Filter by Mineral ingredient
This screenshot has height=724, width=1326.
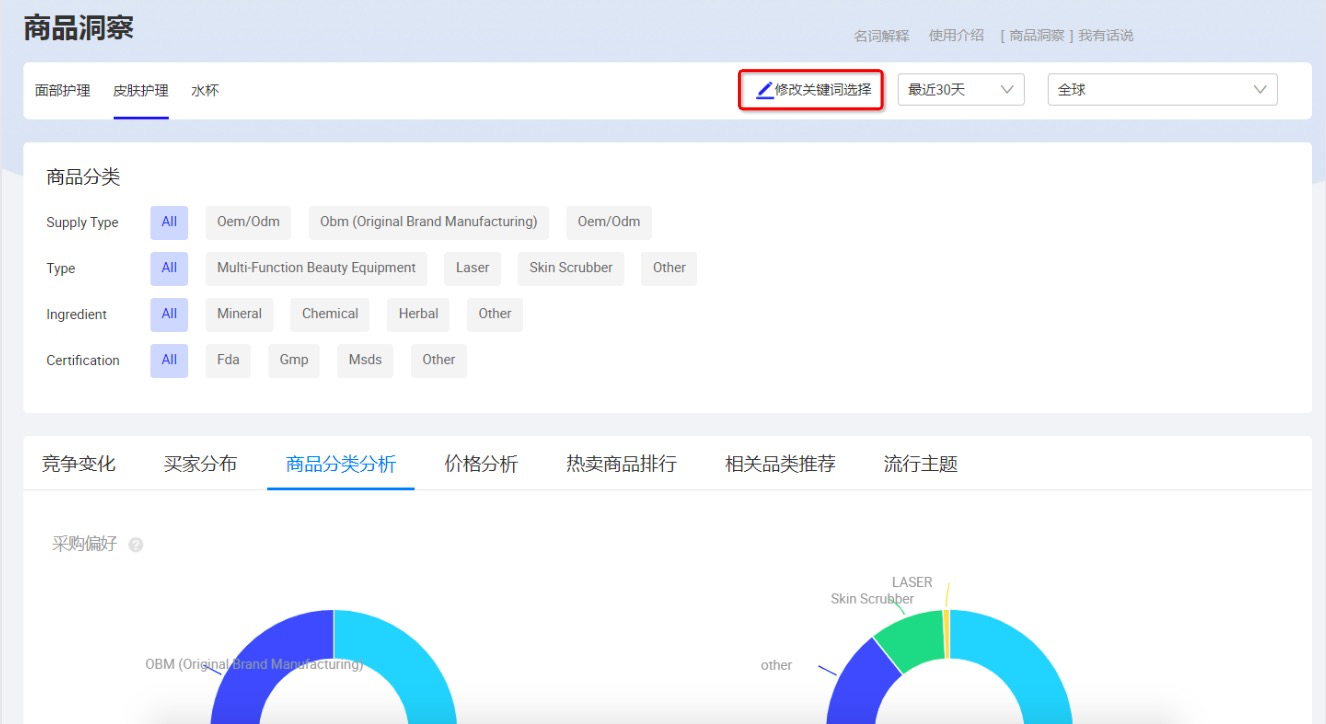[x=239, y=314]
